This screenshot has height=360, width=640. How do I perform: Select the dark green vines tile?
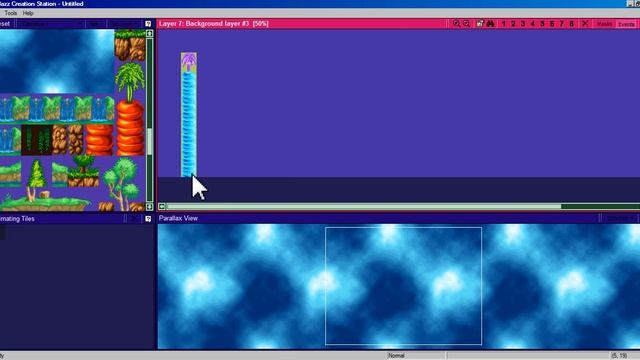coord(37,140)
